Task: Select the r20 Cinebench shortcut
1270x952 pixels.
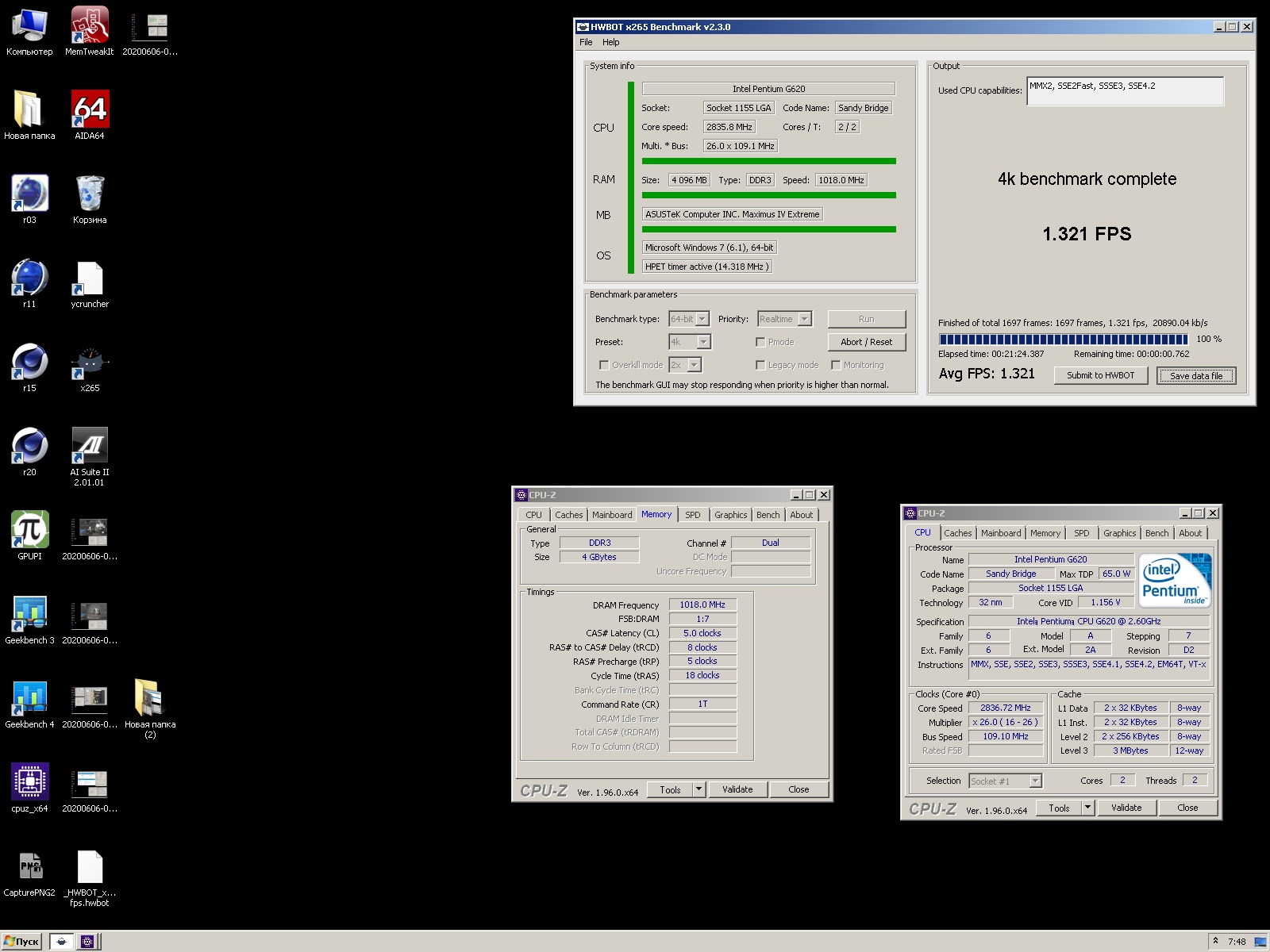Action: click(29, 452)
